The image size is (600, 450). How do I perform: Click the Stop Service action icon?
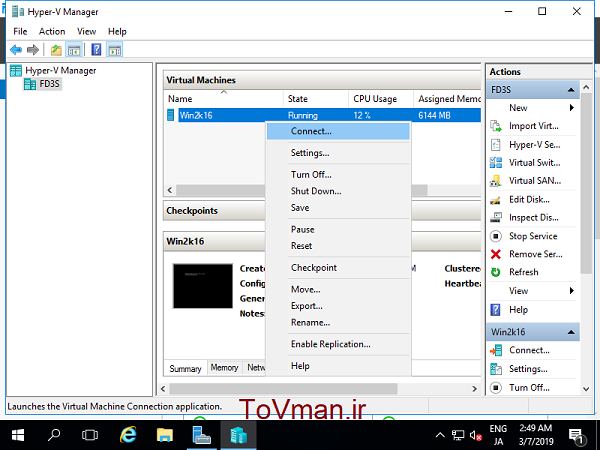(496, 236)
